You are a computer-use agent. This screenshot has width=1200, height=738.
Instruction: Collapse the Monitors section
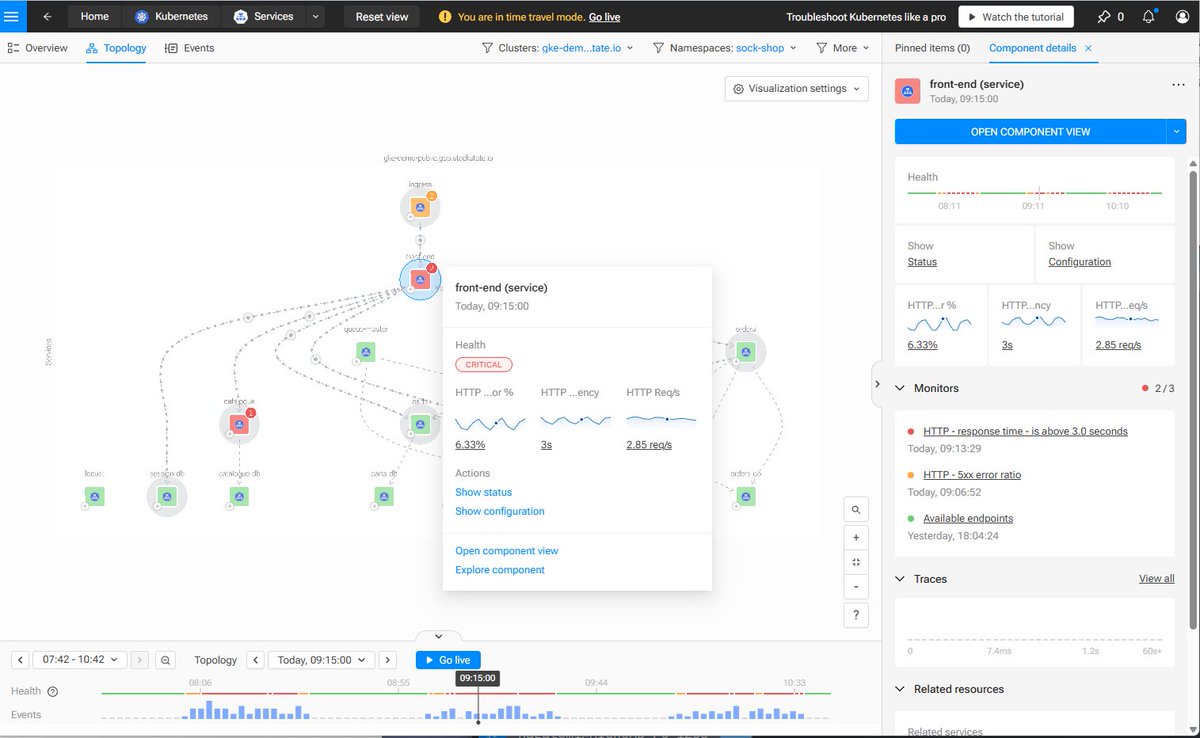(x=901, y=388)
